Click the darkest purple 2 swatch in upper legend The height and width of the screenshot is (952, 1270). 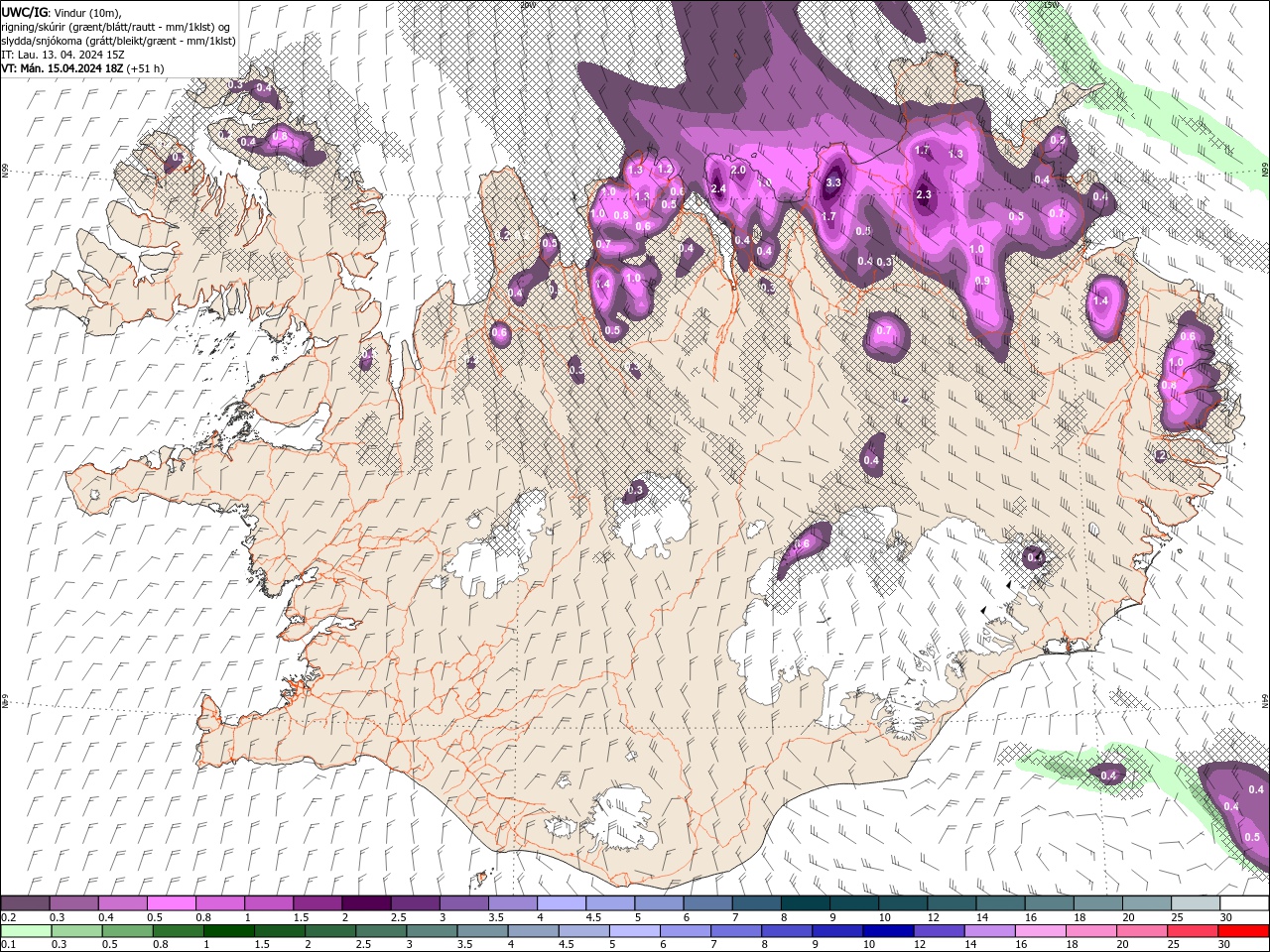[x=365, y=903]
